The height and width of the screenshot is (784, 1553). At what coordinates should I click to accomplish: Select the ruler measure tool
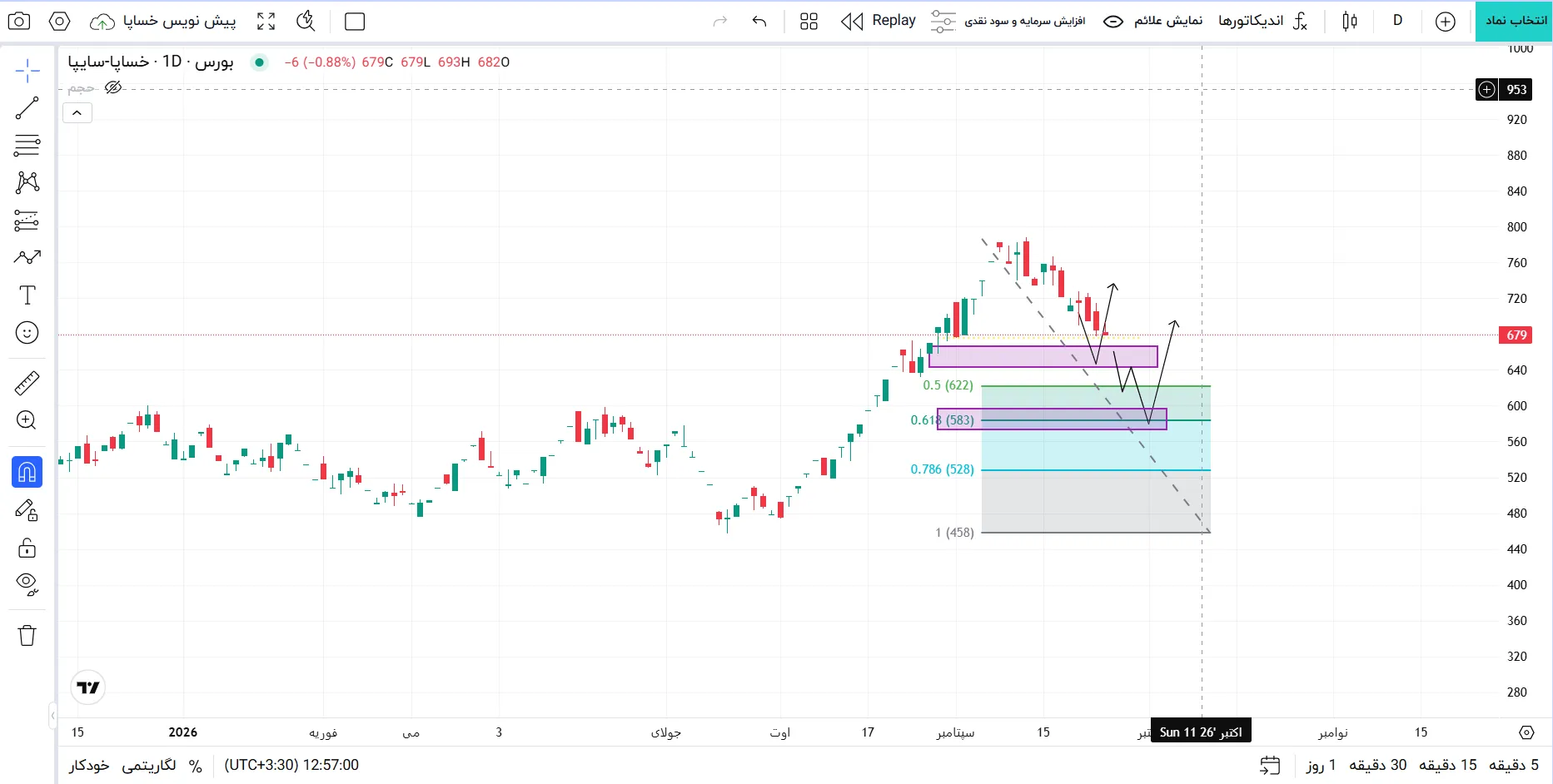click(27, 383)
